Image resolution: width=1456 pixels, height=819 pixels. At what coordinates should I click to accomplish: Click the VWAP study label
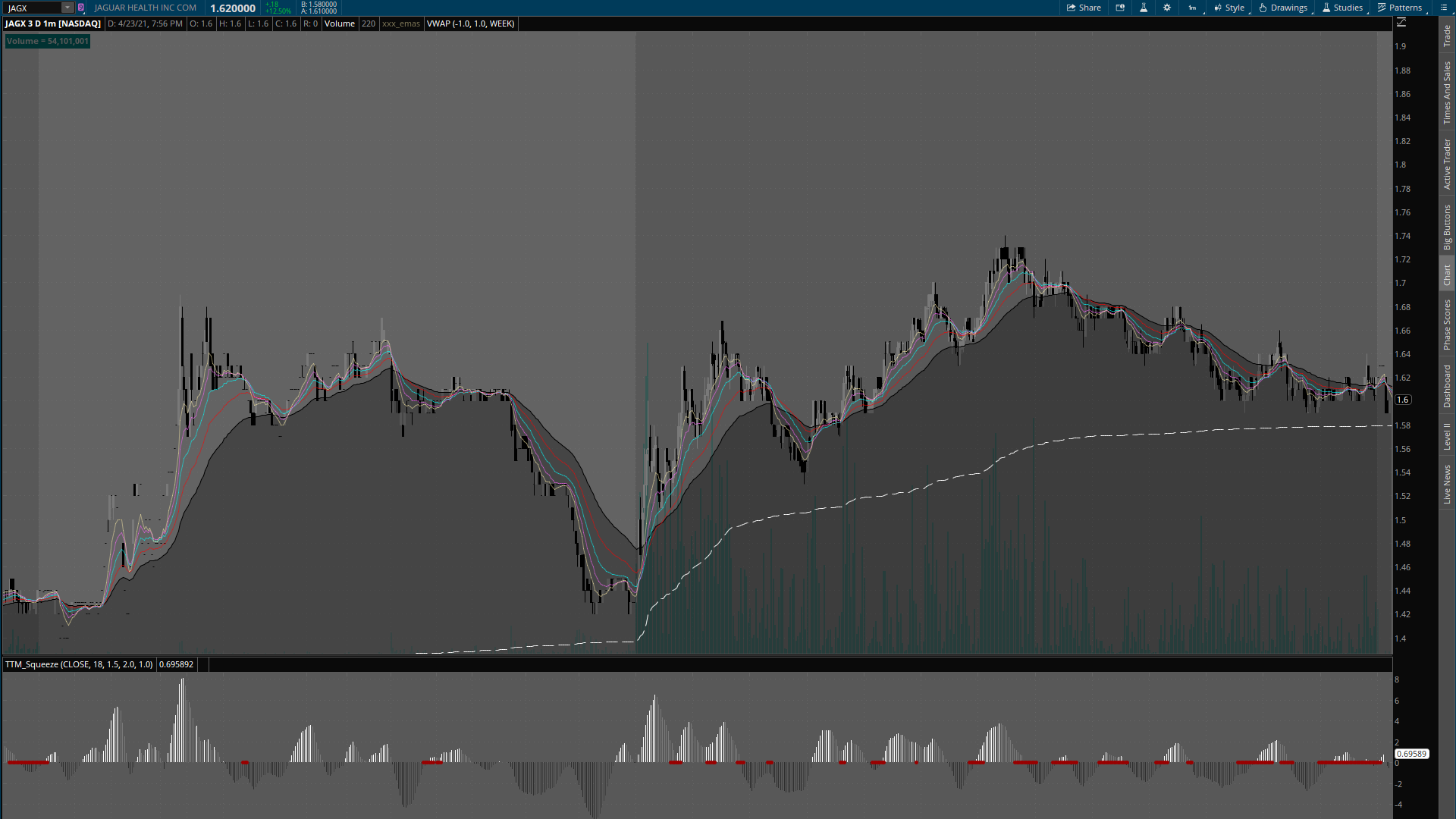pyautogui.click(x=470, y=24)
